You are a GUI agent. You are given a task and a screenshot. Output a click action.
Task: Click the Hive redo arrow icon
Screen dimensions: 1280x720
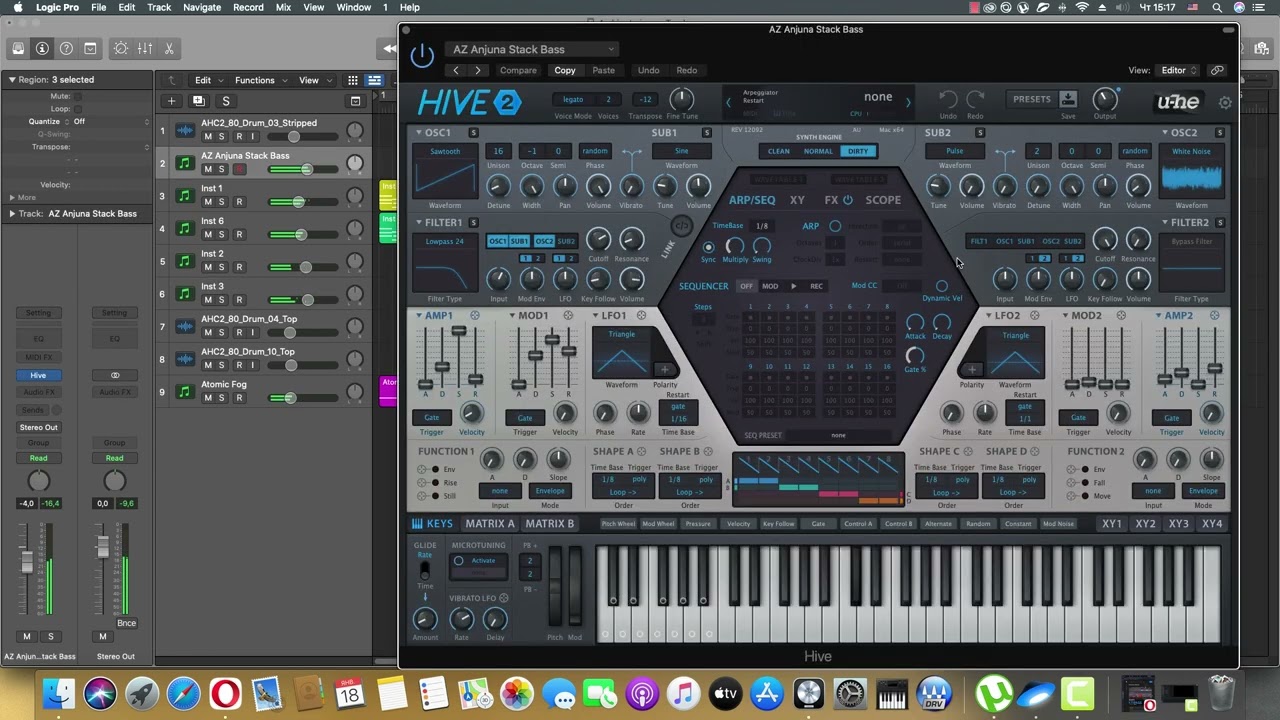coord(975,99)
